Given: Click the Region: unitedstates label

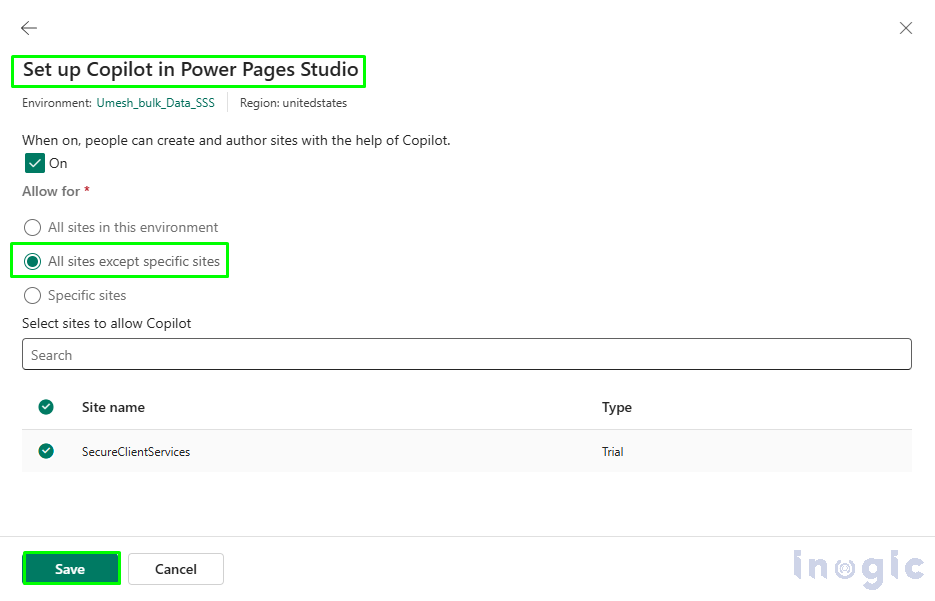Looking at the screenshot, I should (x=293, y=103).
